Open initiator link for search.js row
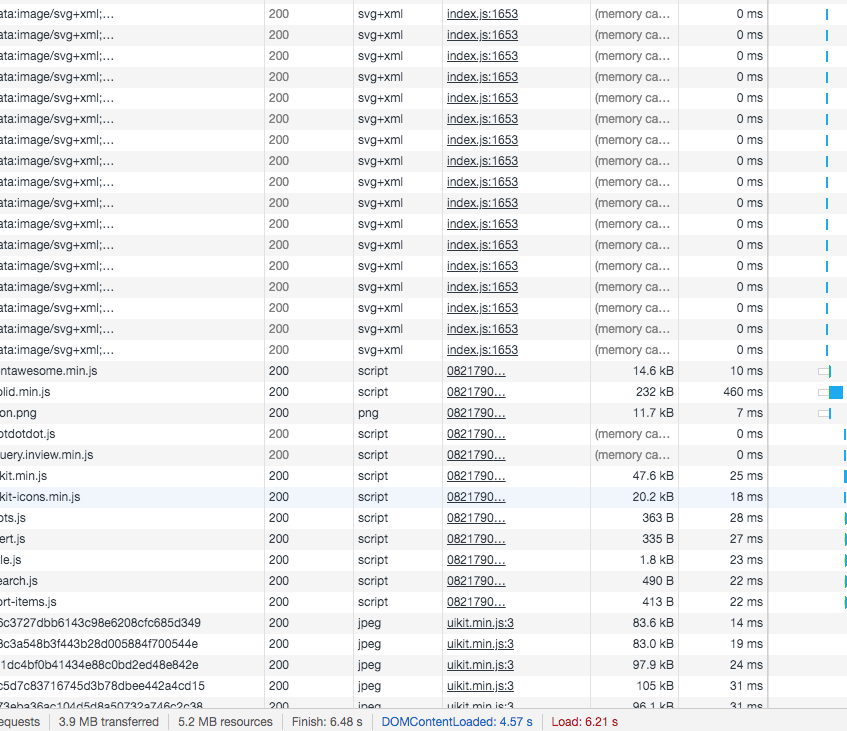 (476, 581)
